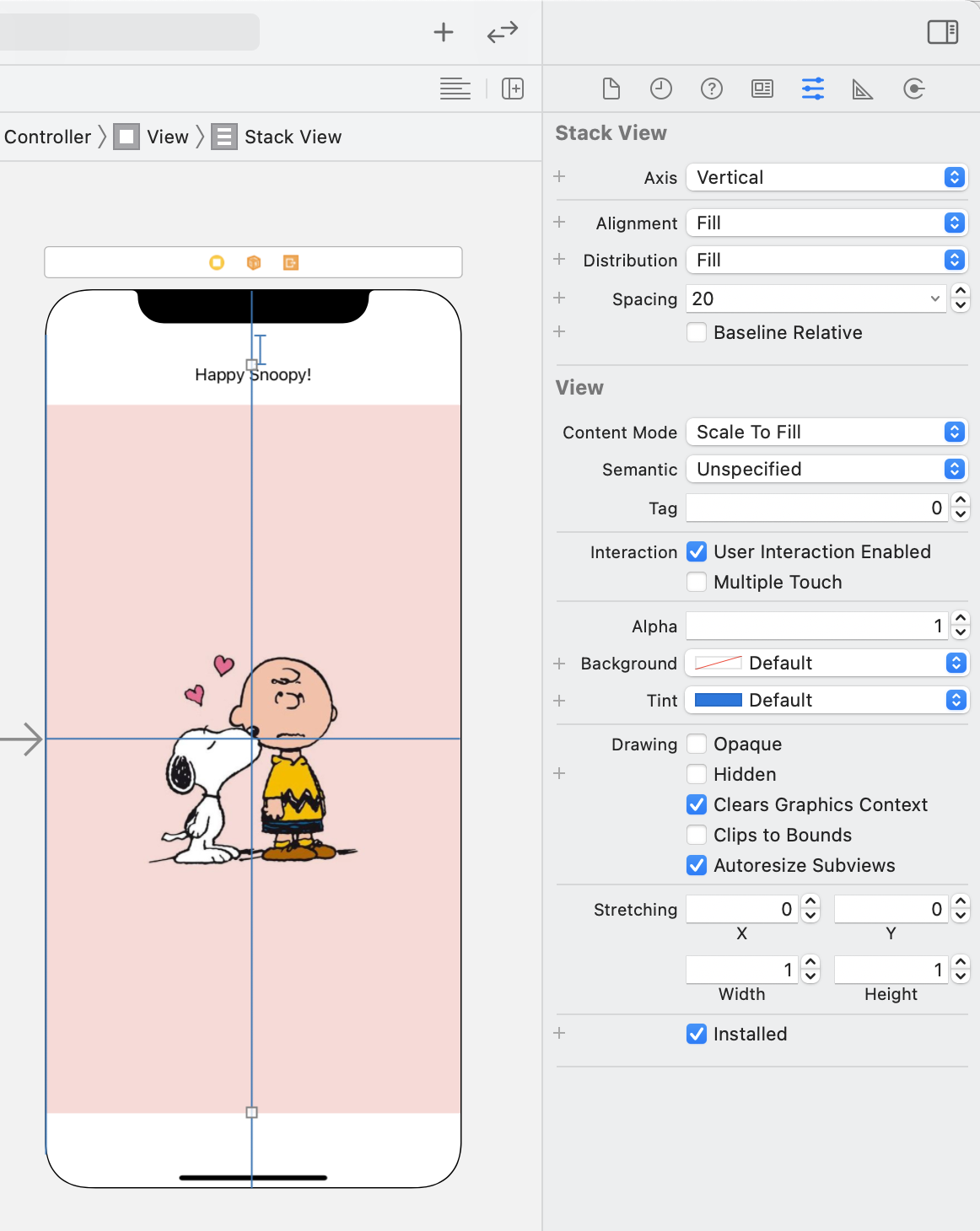980x1231 pixels.
Task: Click the Background color swatch
Action: (719, 663)
